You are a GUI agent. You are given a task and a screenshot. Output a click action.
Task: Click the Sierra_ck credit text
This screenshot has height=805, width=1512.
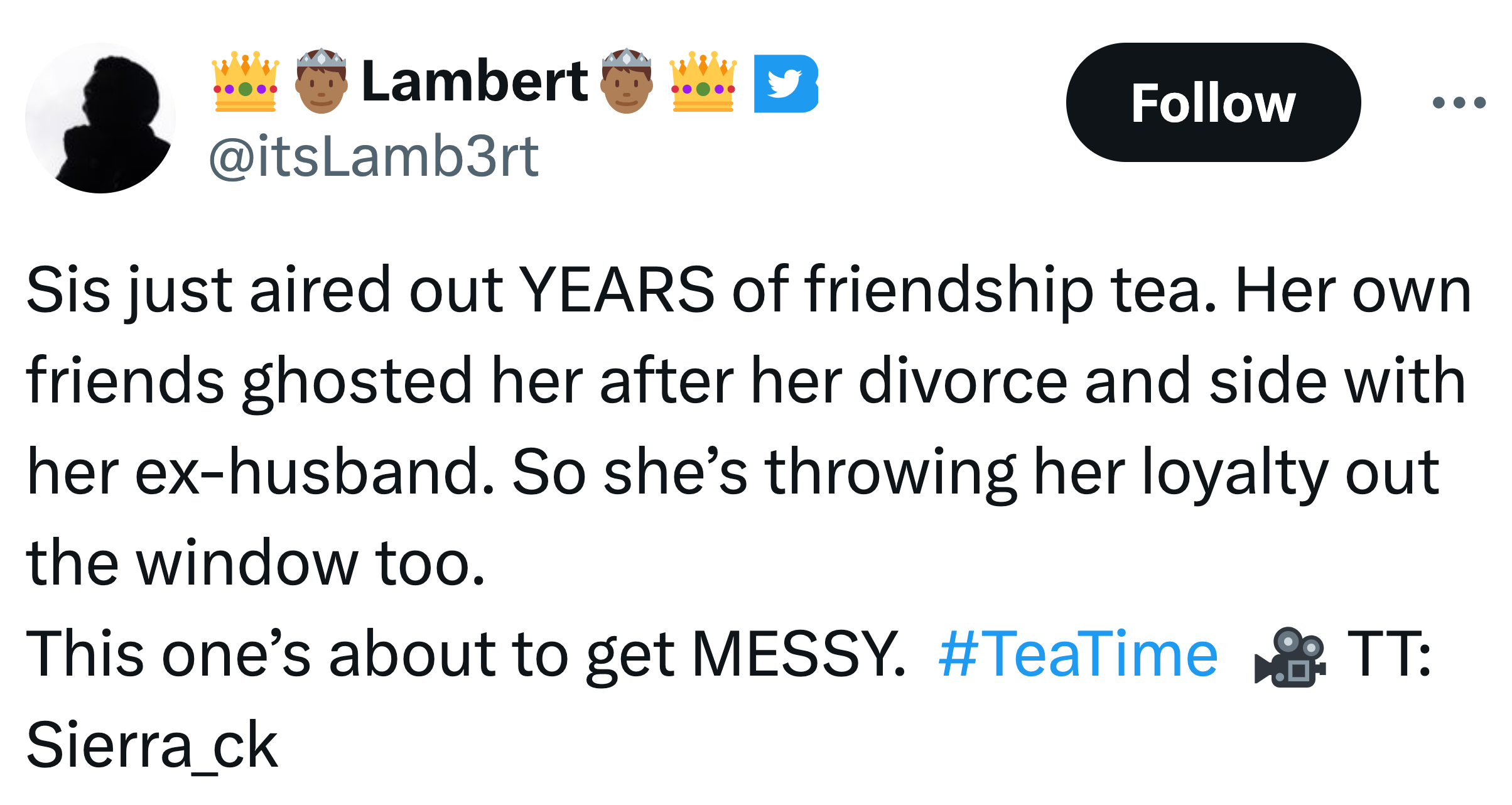[x=152, y=745]
